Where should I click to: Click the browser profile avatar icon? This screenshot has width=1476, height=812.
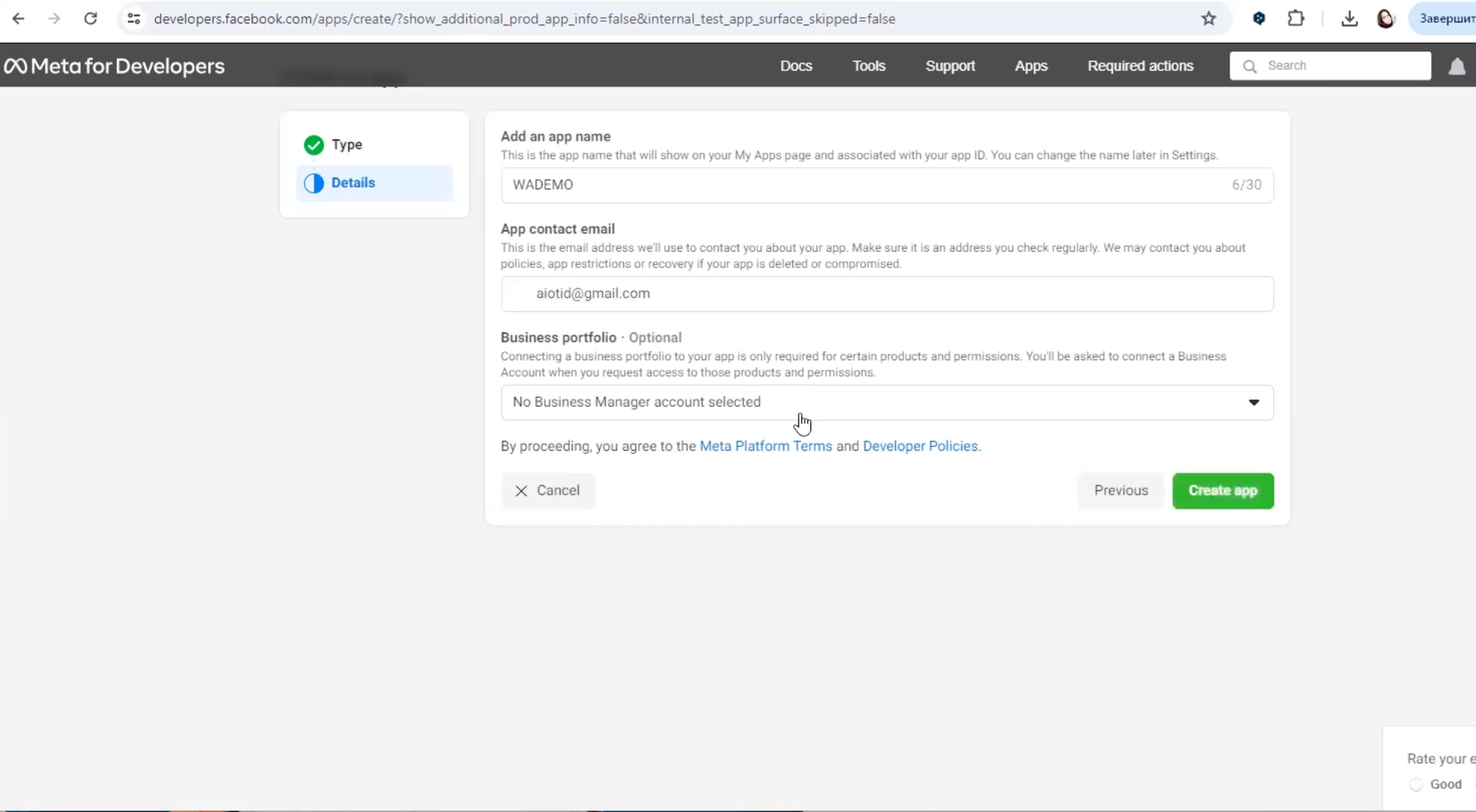tap(1385, 19)
